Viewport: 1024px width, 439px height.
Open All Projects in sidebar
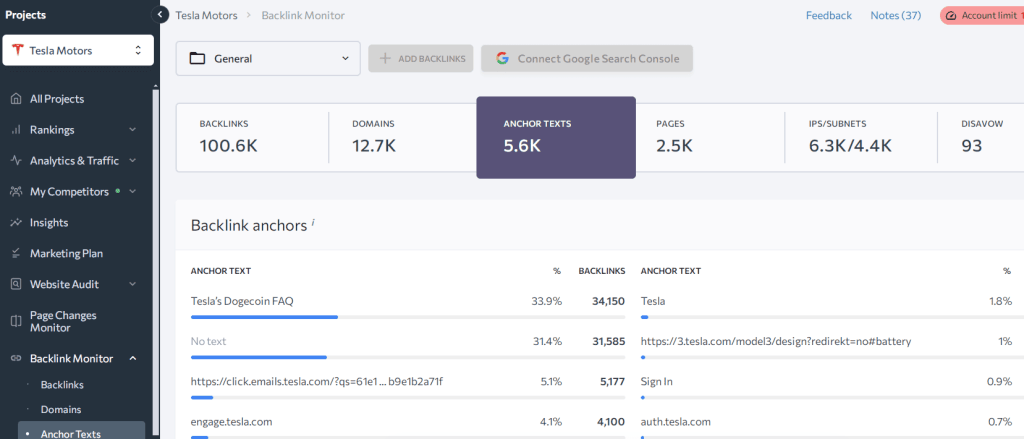[x=57, y=99]
